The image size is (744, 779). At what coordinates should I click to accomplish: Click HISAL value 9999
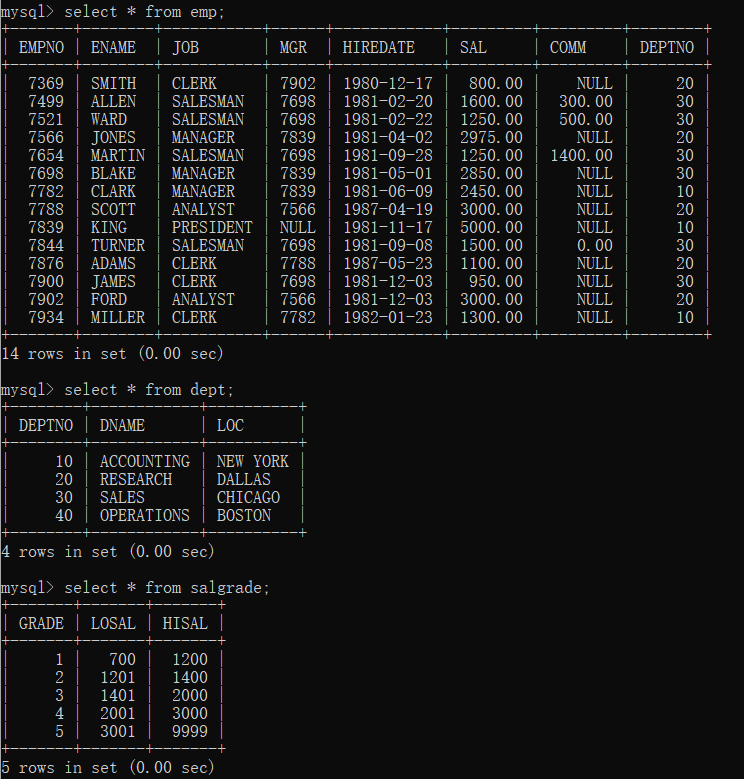[x=190, y=731]
